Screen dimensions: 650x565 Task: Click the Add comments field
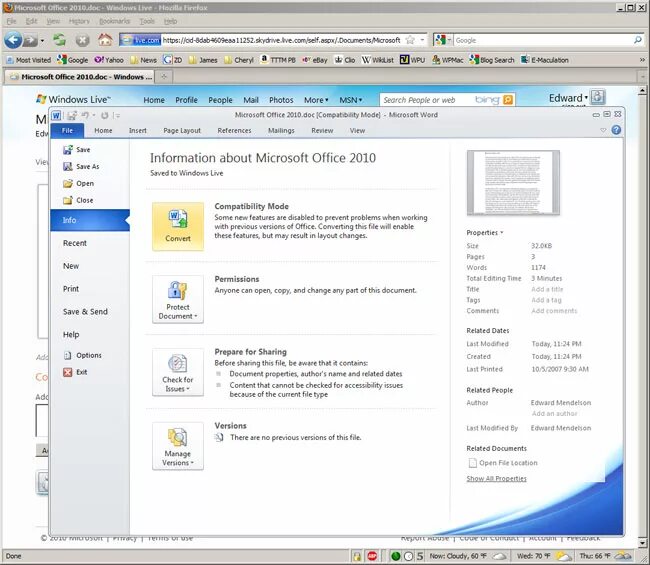554,311
